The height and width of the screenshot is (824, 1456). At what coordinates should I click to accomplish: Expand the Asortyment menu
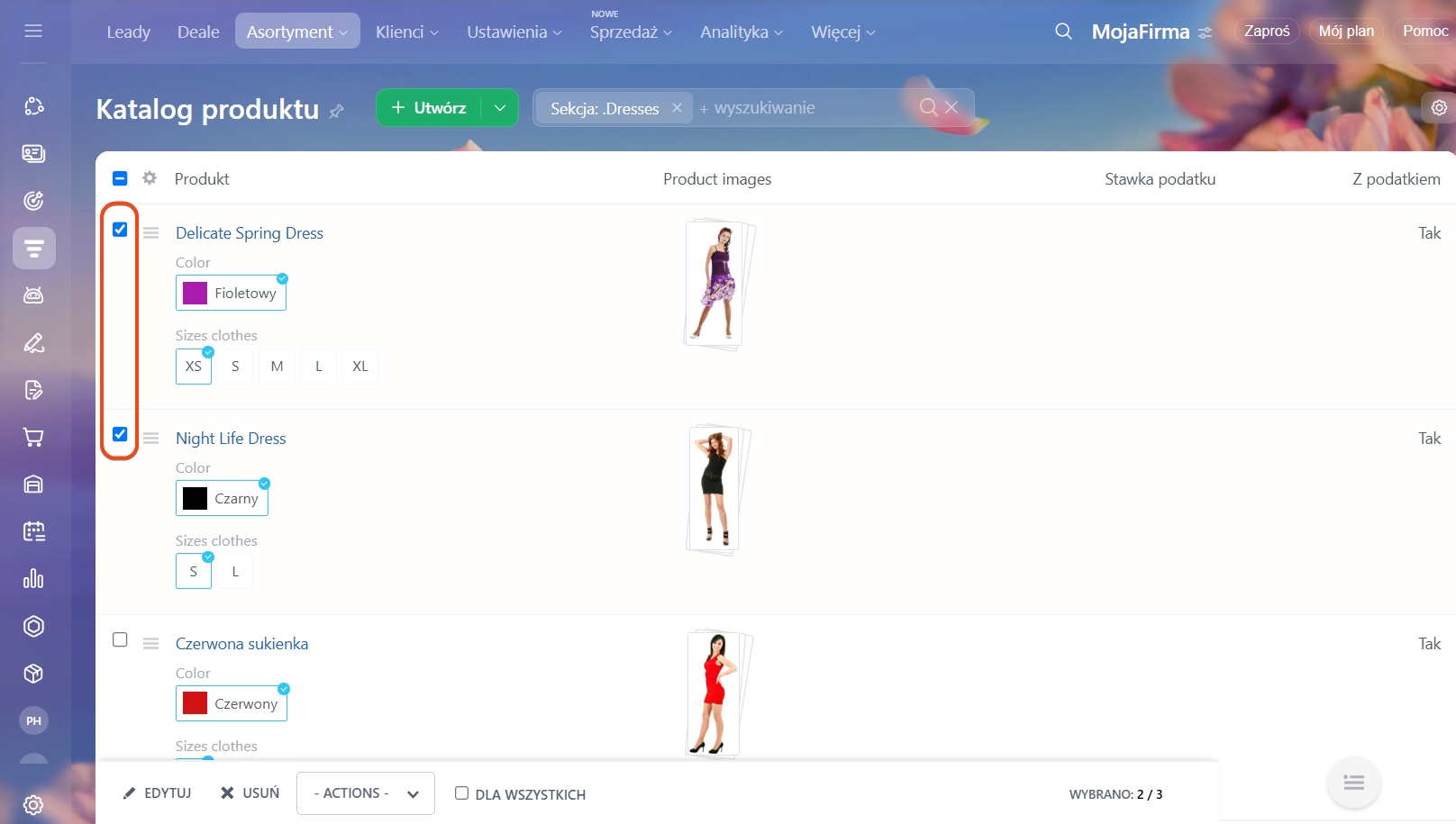[x=297, y=32]
